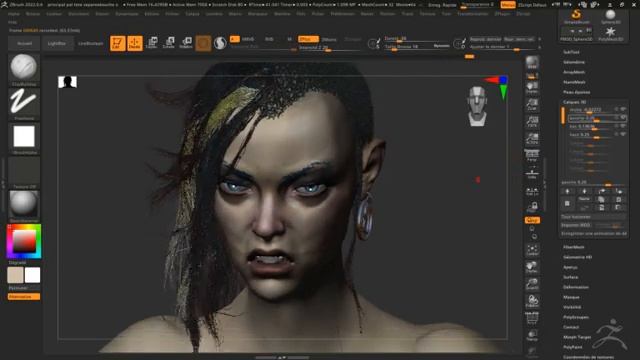Toggle the Zsub button
Image resolution: width=640 pixels, height=360 pixels.
tap(329, 39)
